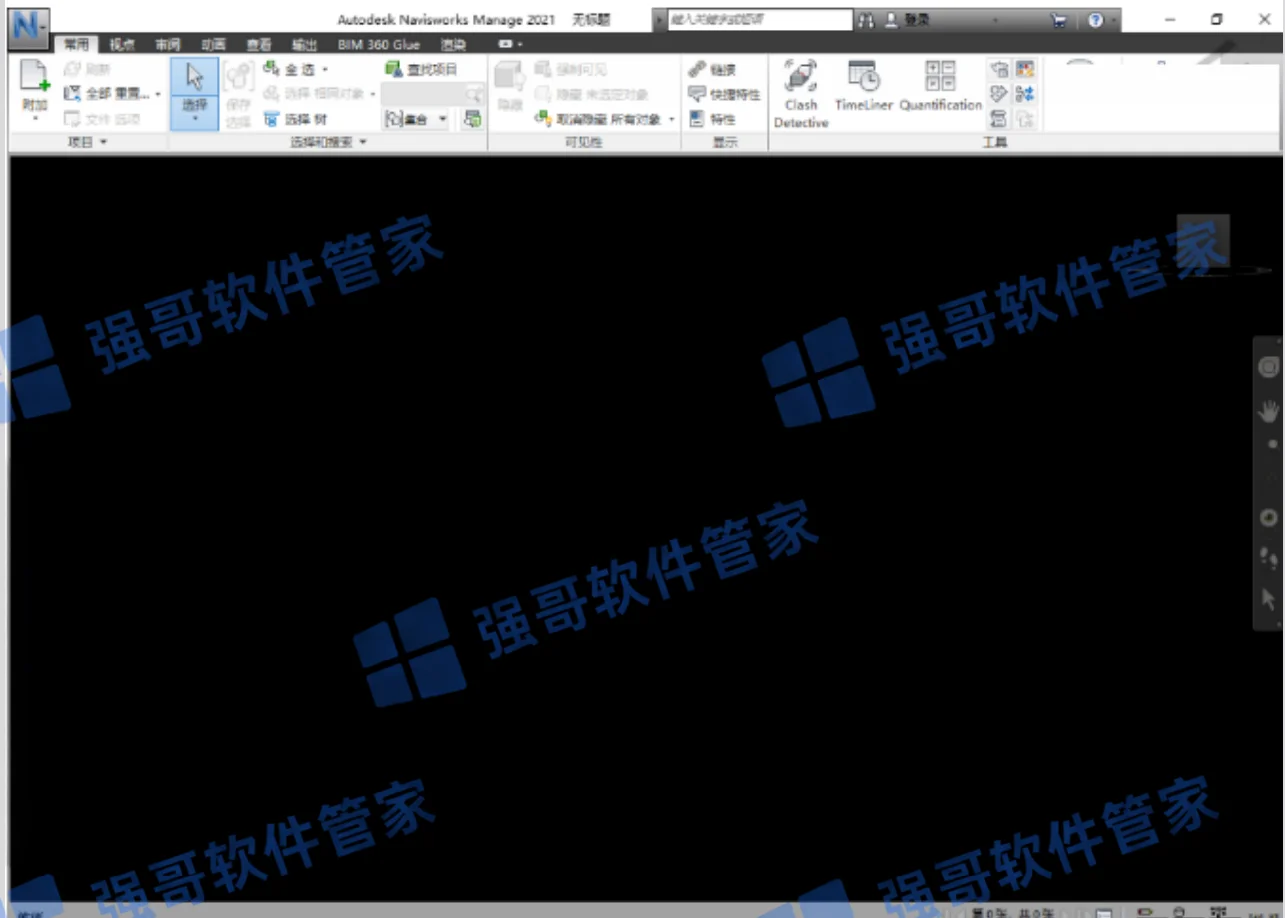This screenshot has height=918, width=1285.
Task: Expand the 全部重置 (Reset All) dropdown
Action: click(158, 95)
